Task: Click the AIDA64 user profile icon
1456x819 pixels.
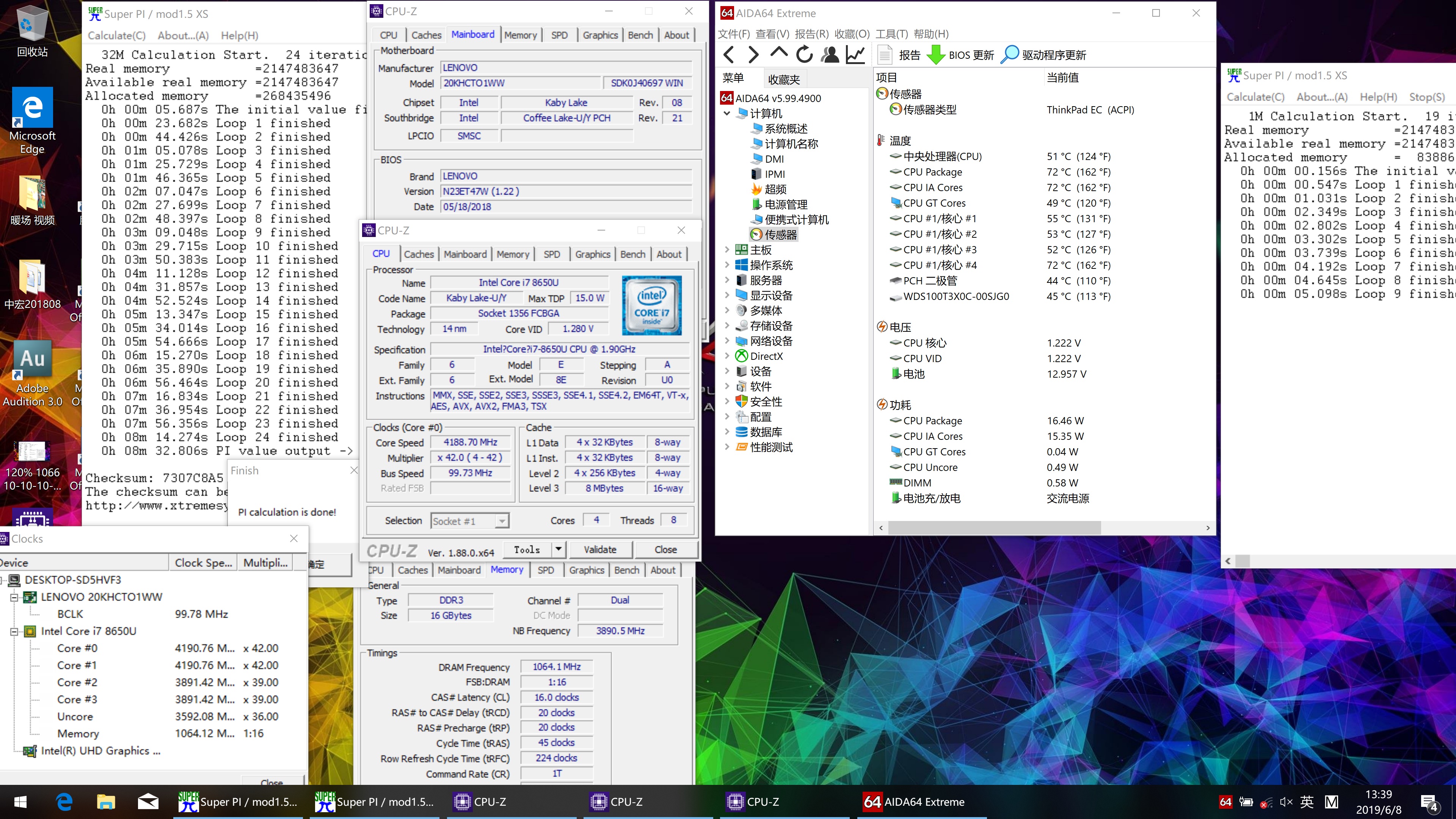Action: [830, 55]
